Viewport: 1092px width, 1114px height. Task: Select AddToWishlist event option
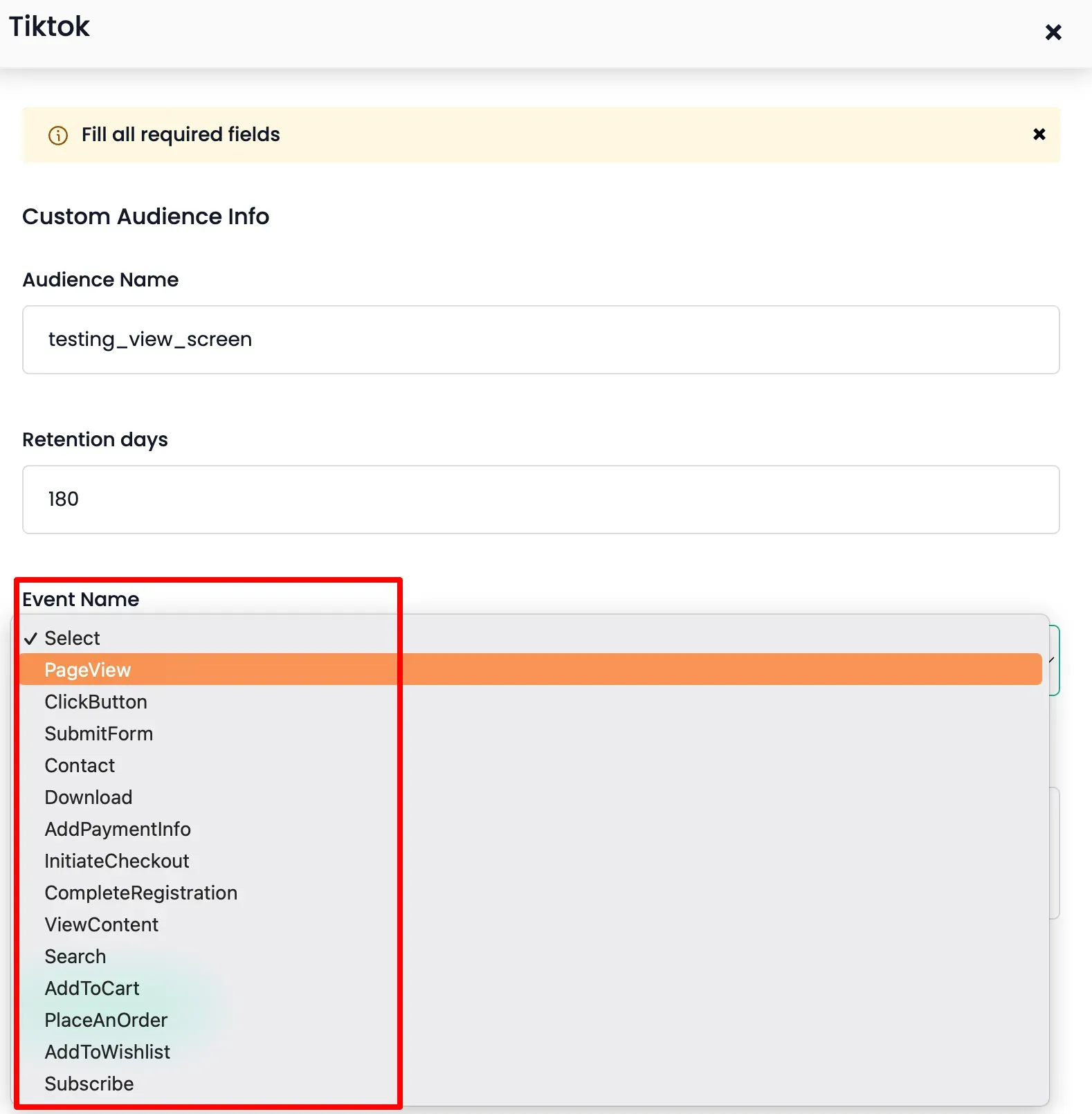coord(530,1052)
